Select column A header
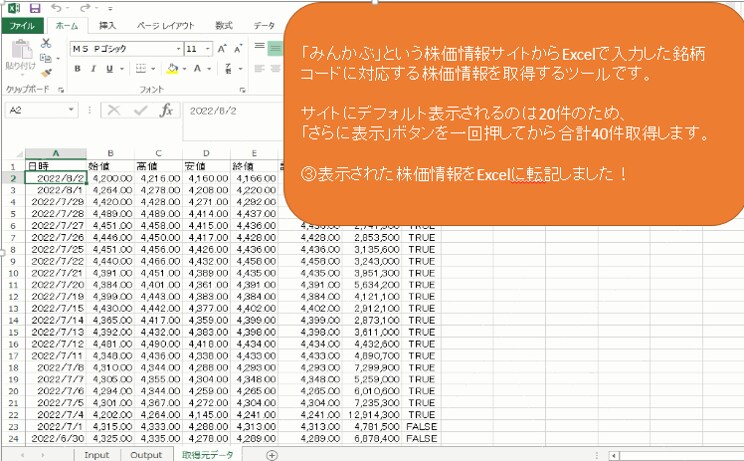The width and height of the screenshot is (744, 461). (56, 154)
